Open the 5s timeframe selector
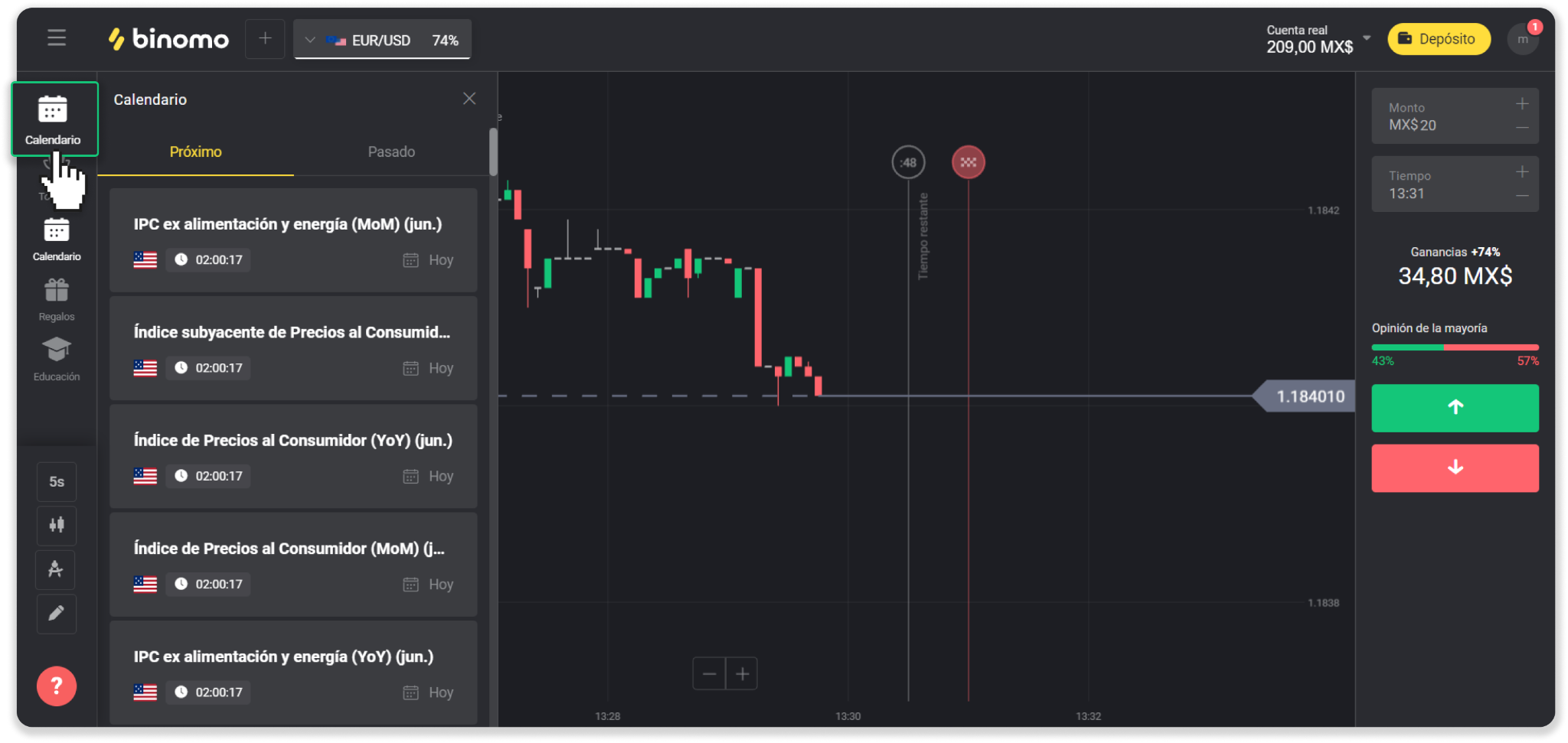The width and height of the screenshot is (1568, 743). [57, 481]
